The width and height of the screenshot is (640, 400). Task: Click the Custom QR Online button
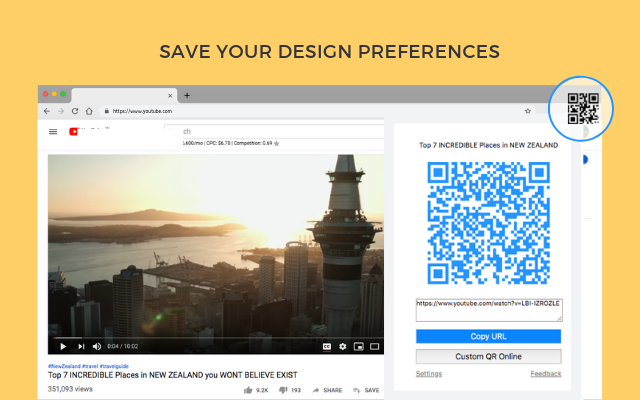488,356
